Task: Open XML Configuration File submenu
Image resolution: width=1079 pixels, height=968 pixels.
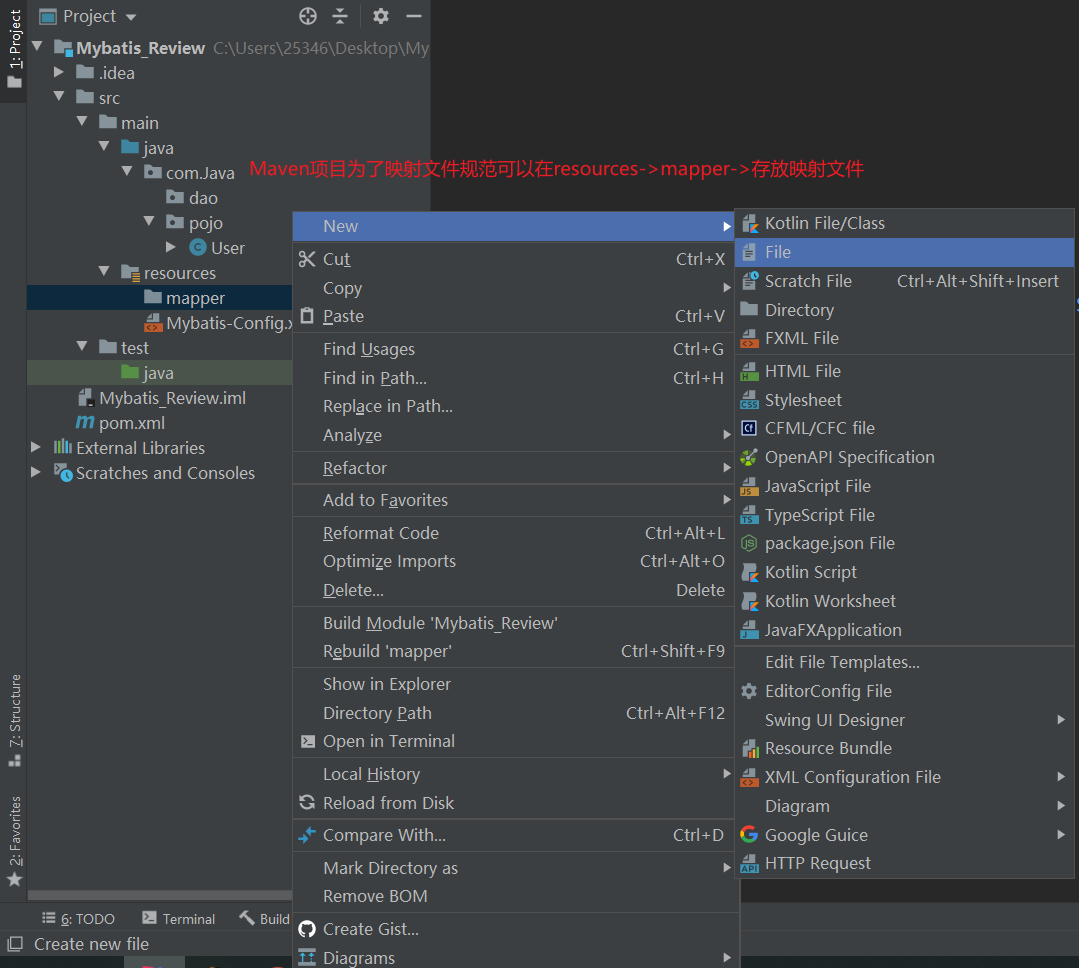Action: point(904,777)
